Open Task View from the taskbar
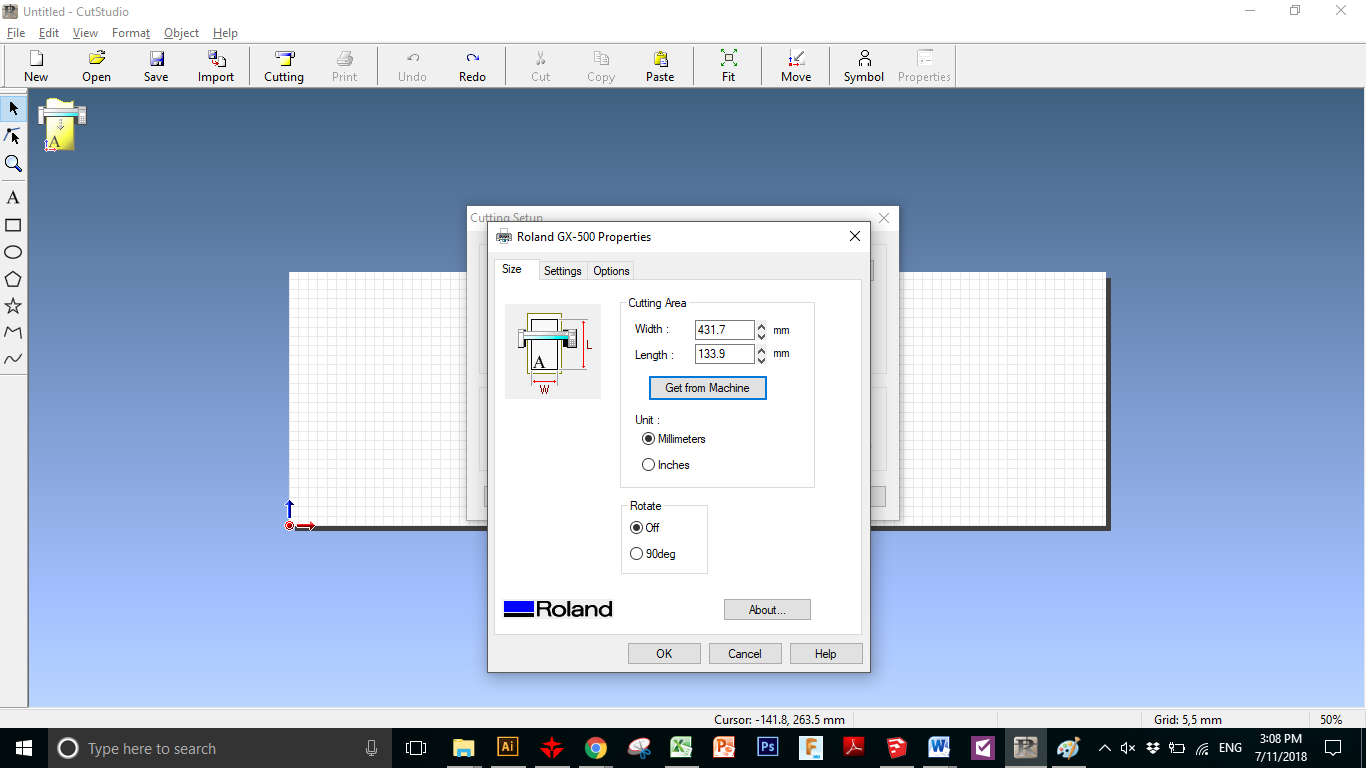The height and width of the screenshot is (768, 1366). coord(416,748)
